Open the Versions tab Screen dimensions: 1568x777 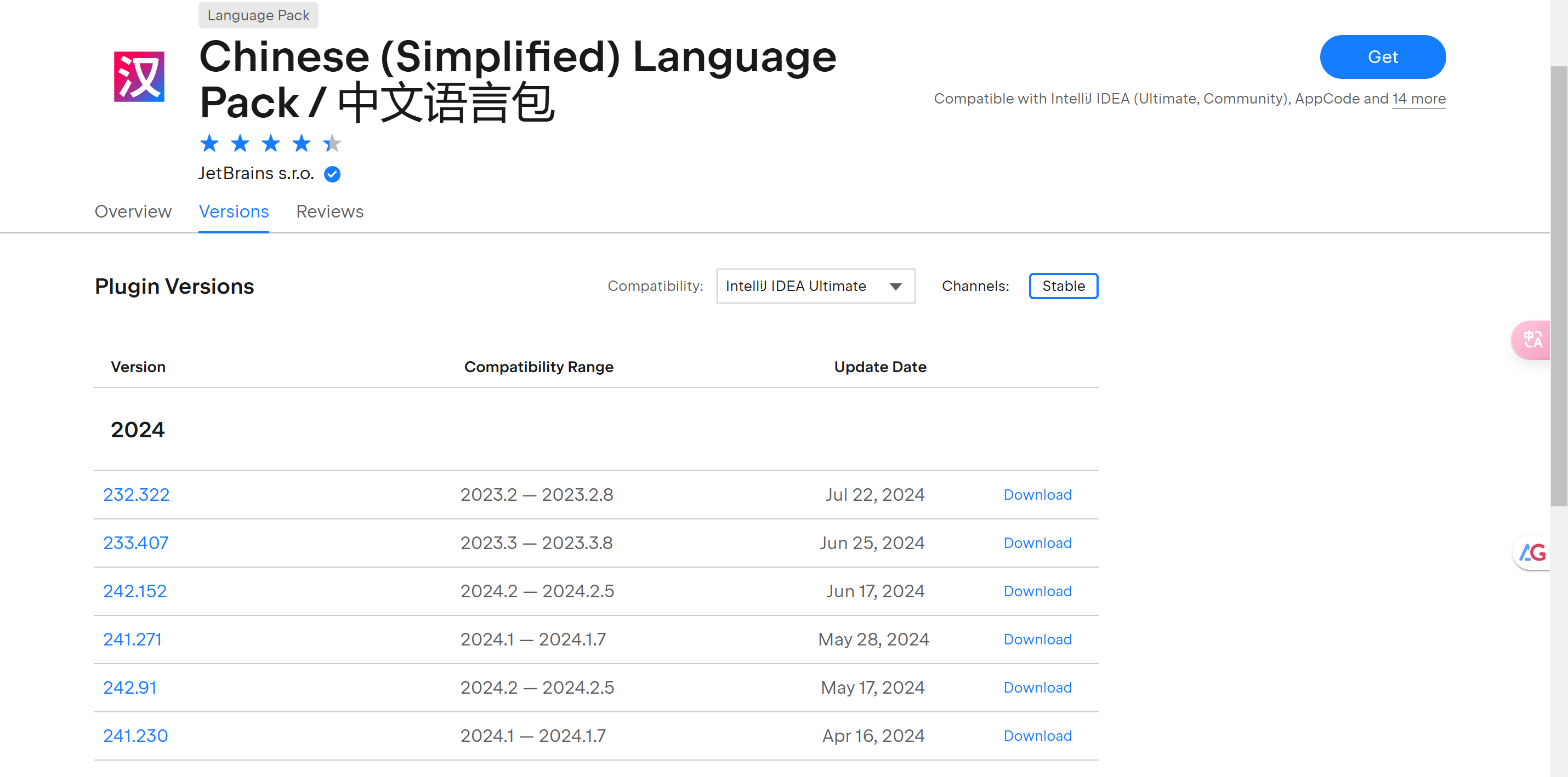click(x=234, y=212)
